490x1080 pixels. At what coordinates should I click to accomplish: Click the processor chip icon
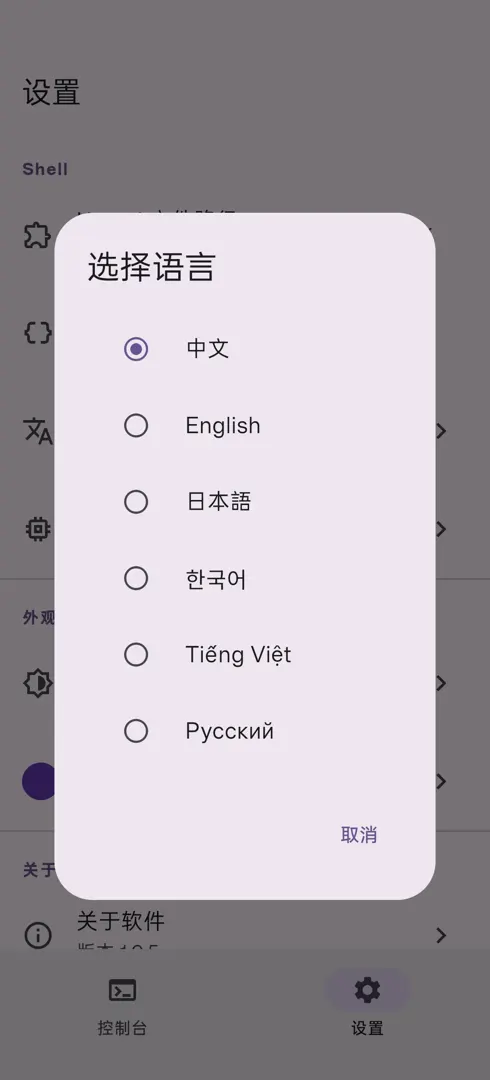pyautogui.click(x=38, y=529)
